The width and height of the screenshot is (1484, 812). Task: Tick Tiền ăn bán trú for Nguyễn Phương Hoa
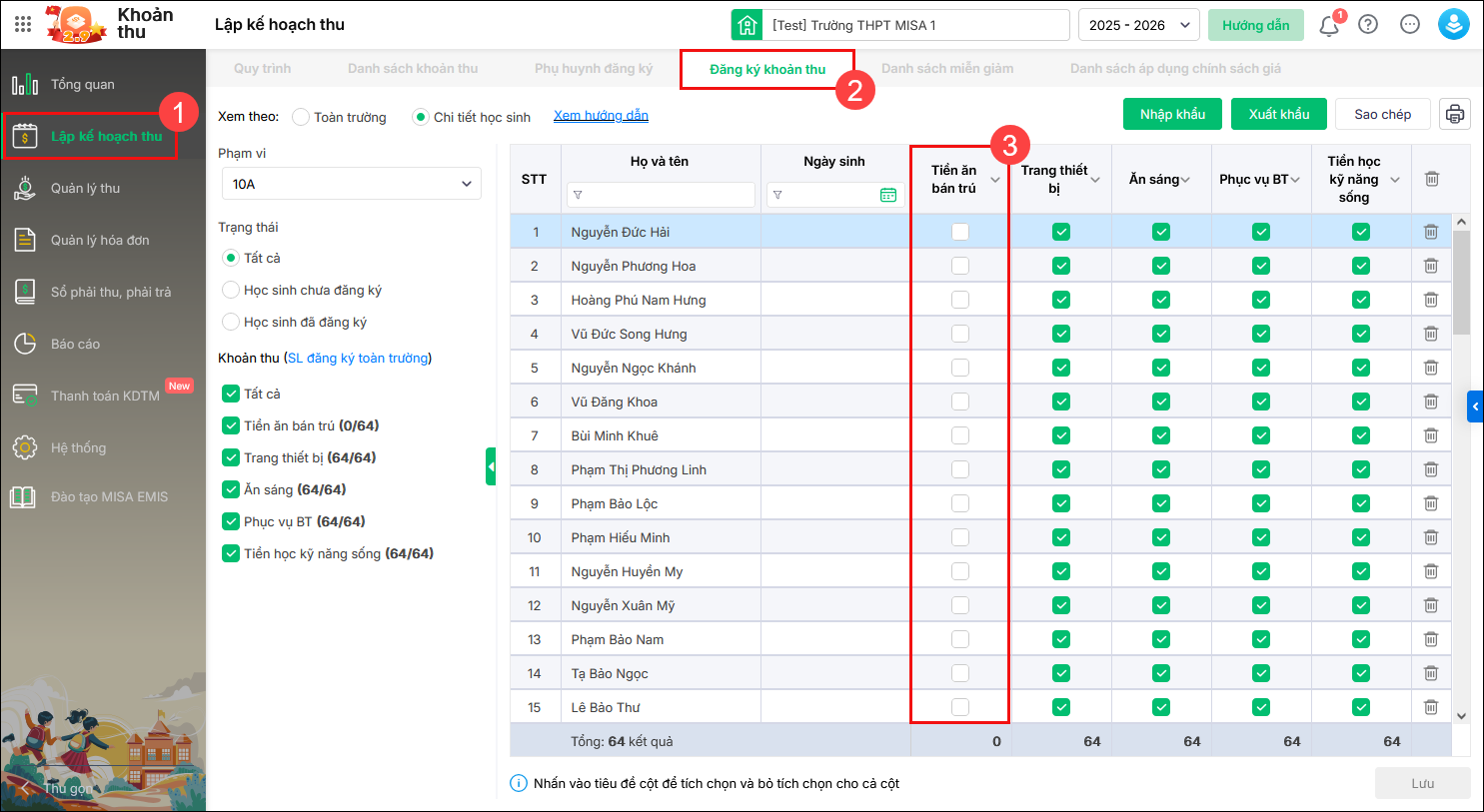[960, 266]
